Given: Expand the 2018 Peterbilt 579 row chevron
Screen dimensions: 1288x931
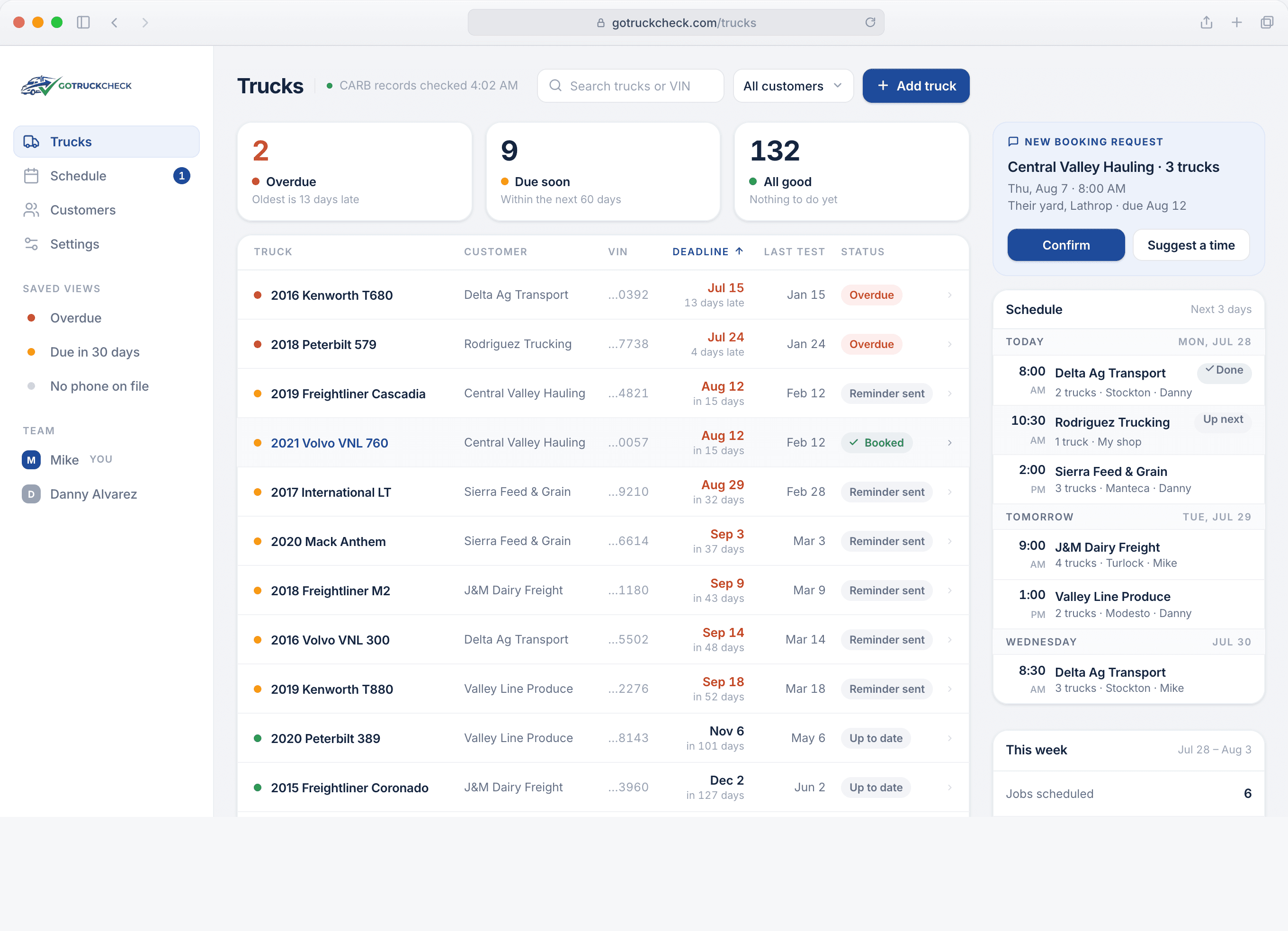Looking at the screenshot, I should [x=949, y=344].
